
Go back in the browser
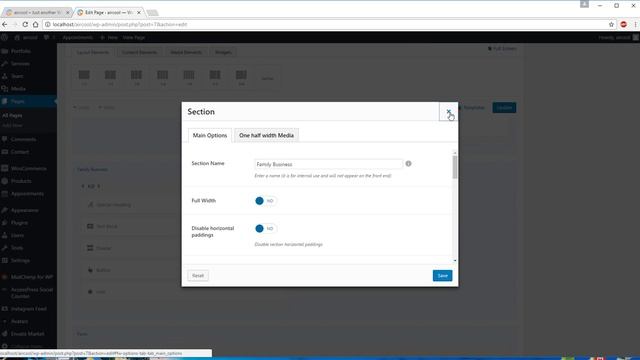pyautogui.click(x=4, y=24)
